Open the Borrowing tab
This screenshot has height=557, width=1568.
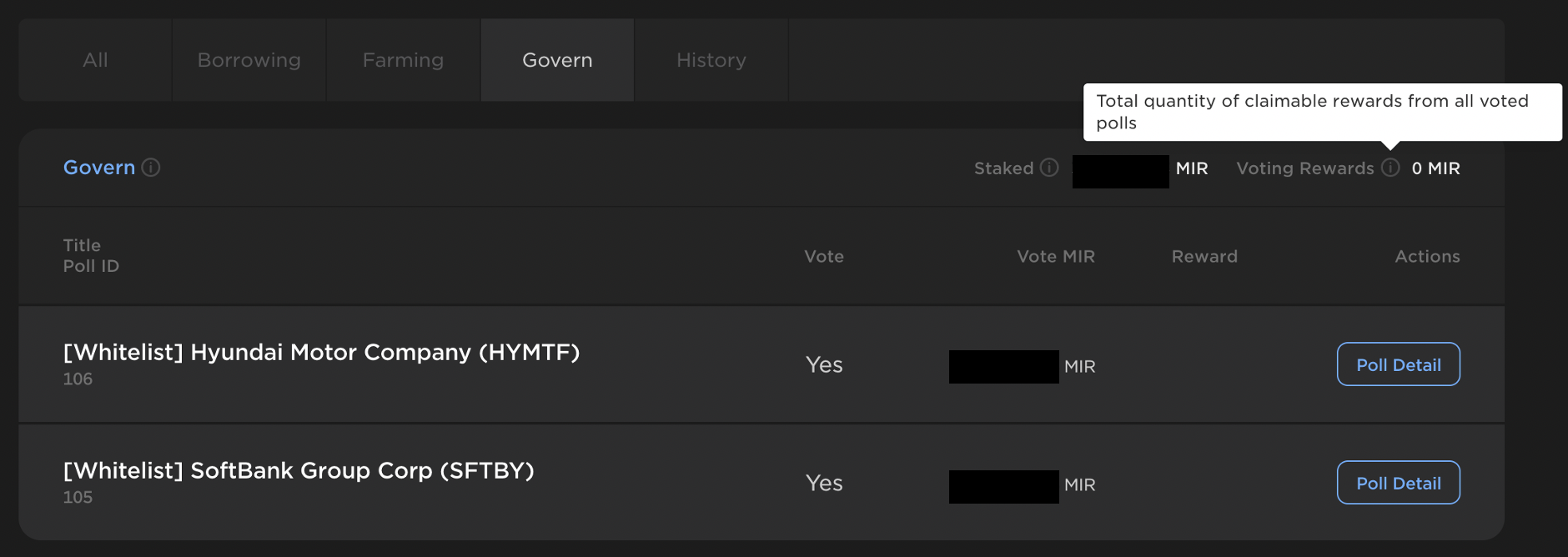(248, 59)
